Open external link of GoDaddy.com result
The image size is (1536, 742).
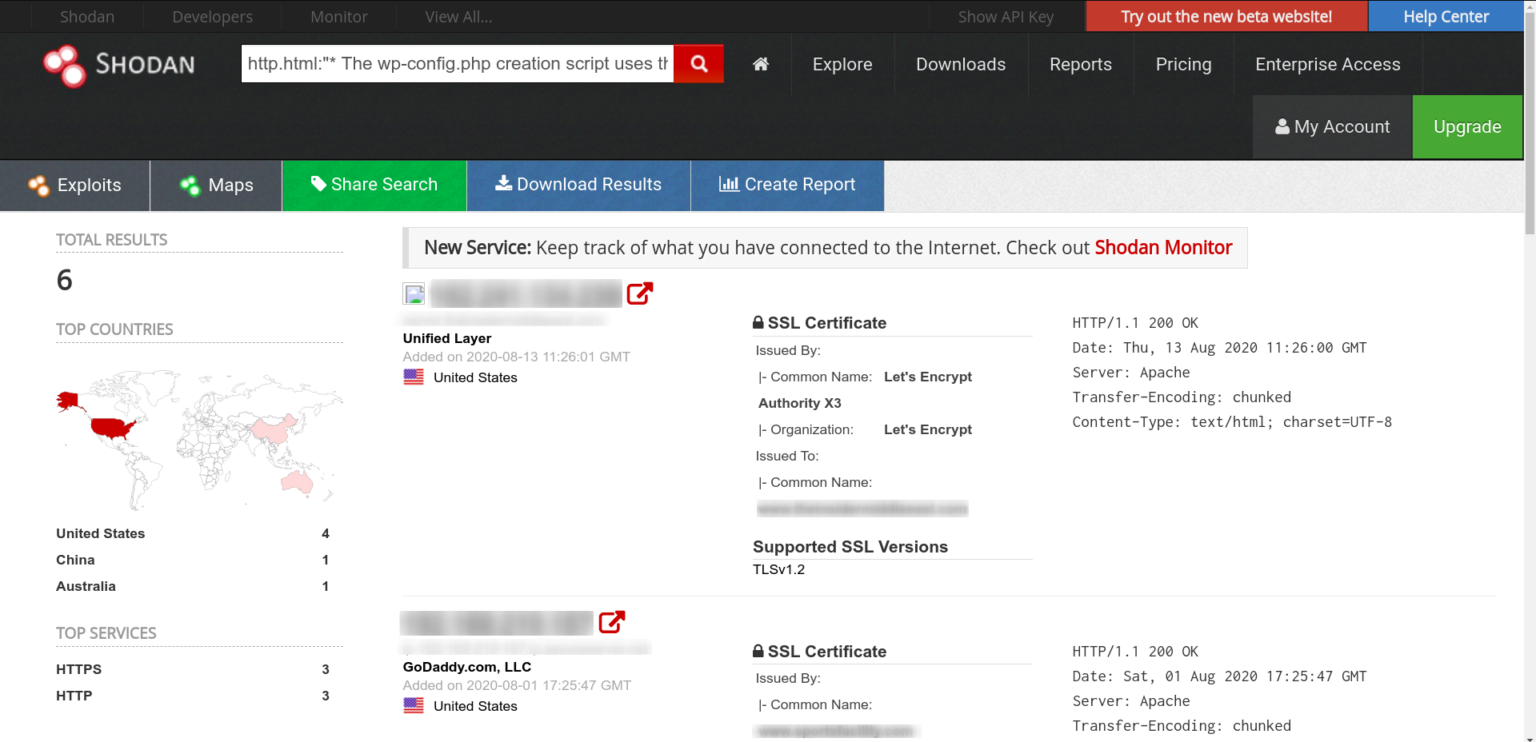tap(612, 622)
